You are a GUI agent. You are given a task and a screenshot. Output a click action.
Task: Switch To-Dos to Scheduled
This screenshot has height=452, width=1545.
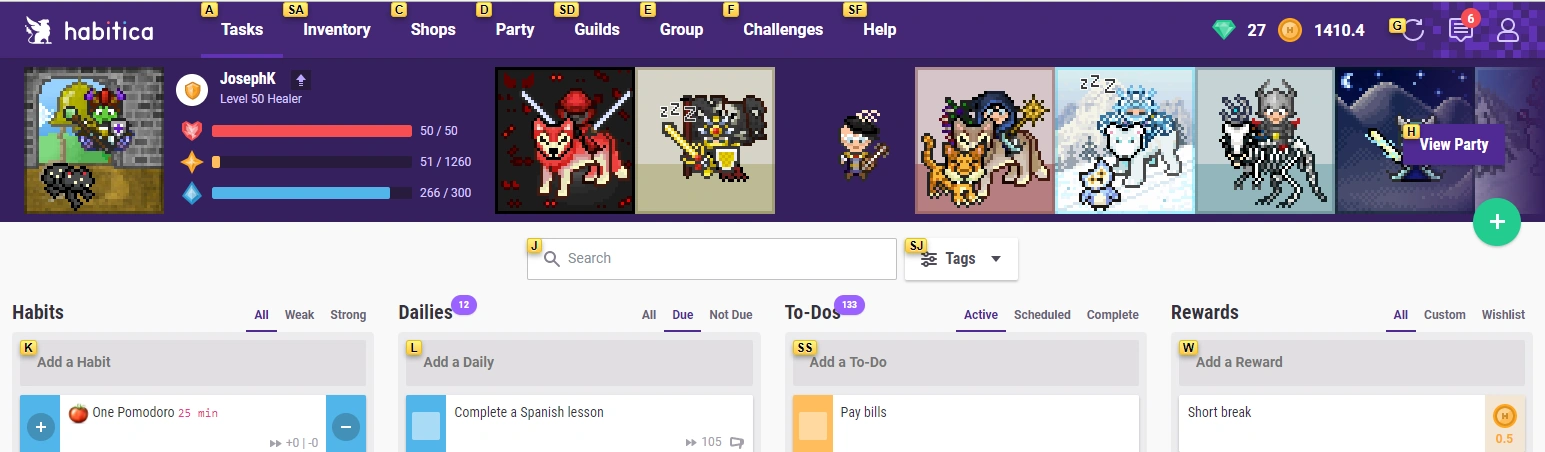tap(1042, 314)
